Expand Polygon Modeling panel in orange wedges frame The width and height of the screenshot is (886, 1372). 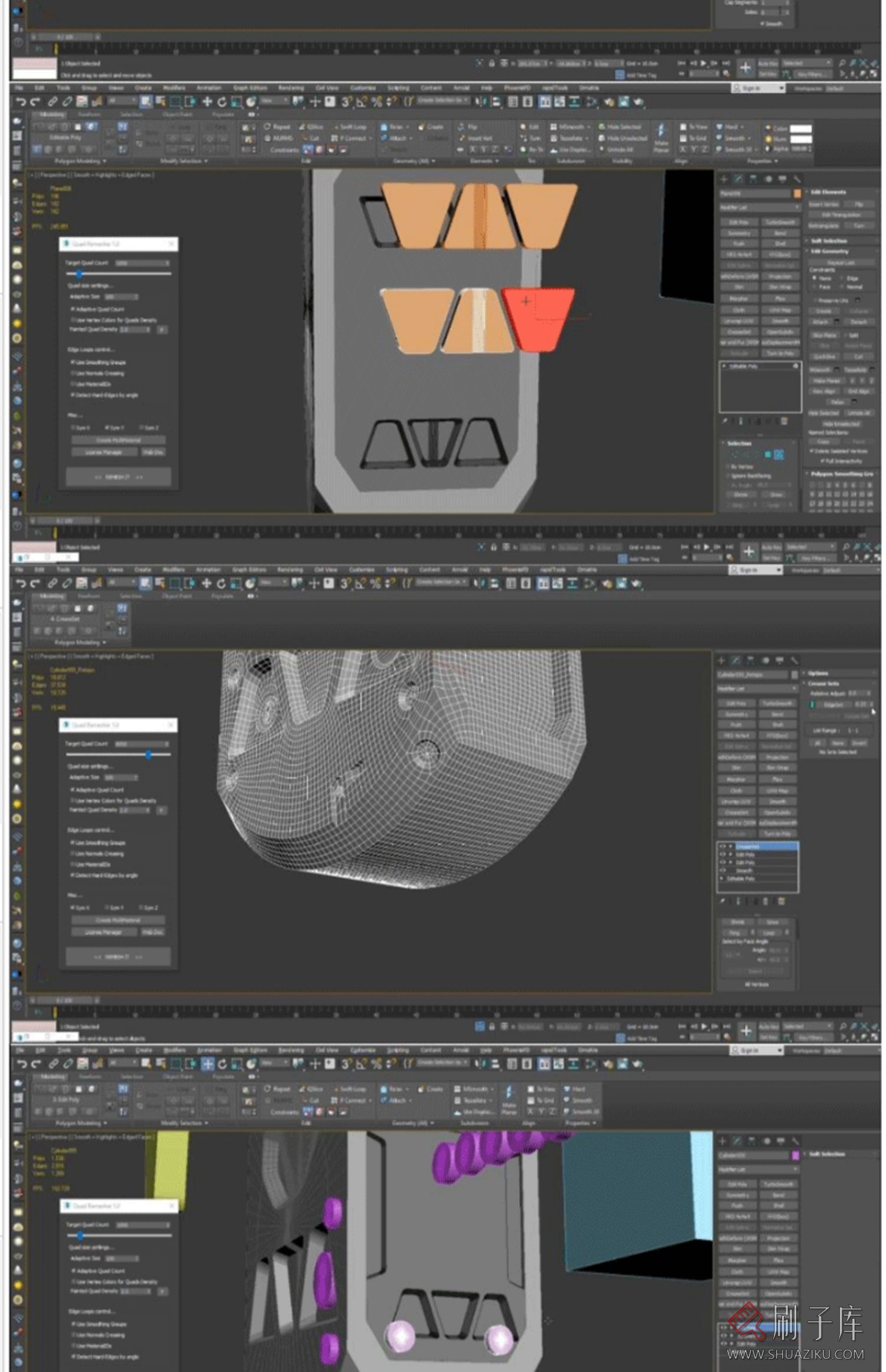pyautogui.click(x=80, y=161)
